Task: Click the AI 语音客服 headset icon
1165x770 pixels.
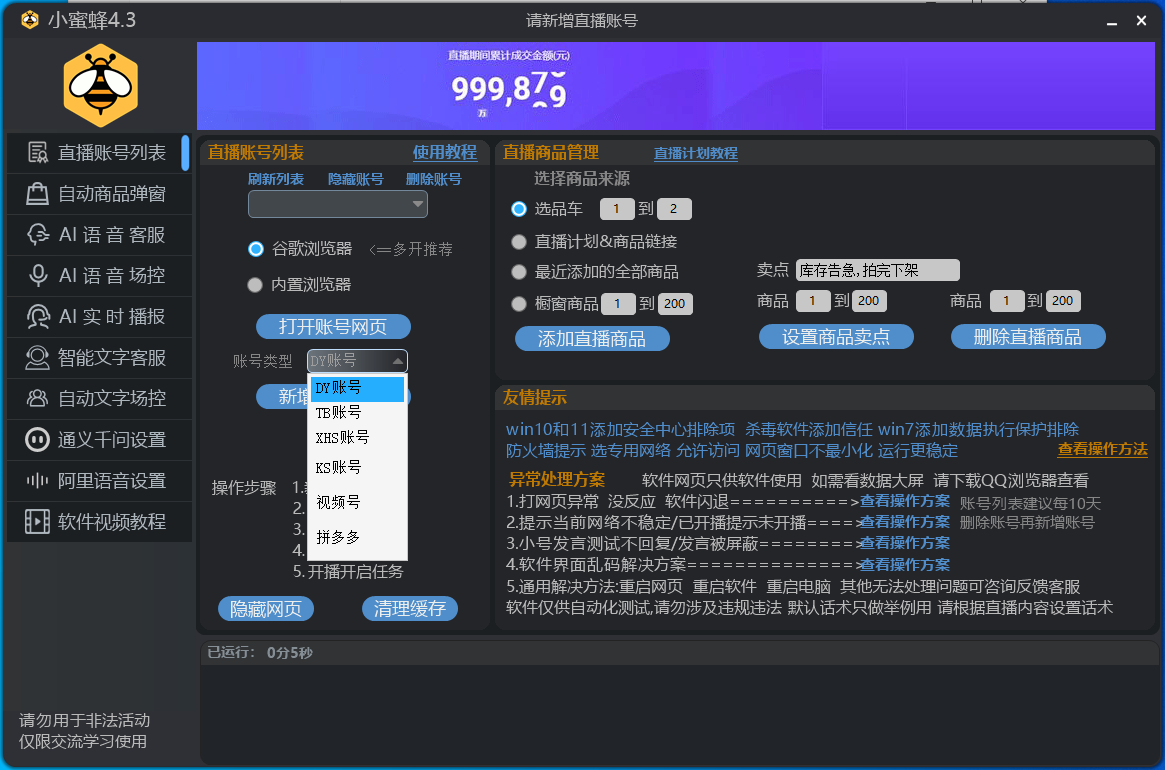Action: 37,235
